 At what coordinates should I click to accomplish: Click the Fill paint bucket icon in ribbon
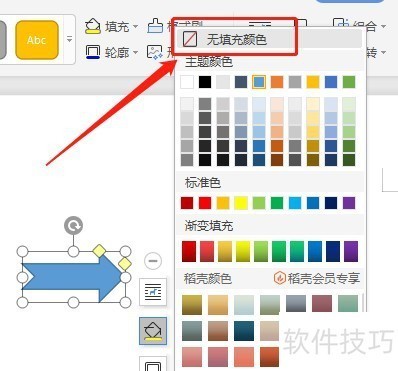[x=93, y=26]
